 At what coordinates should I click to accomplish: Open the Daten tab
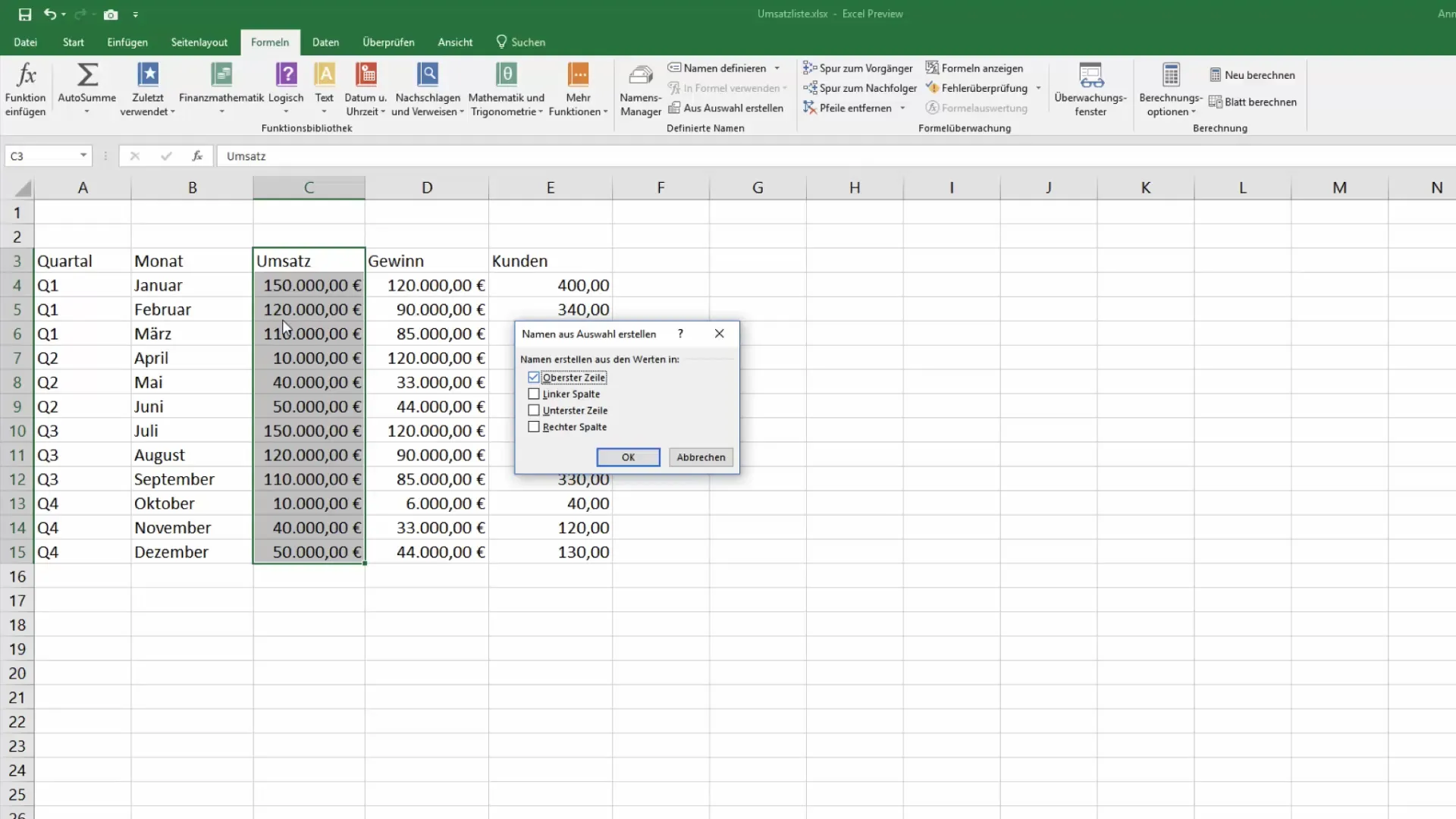pyautogui.click(x=325, y=42)
